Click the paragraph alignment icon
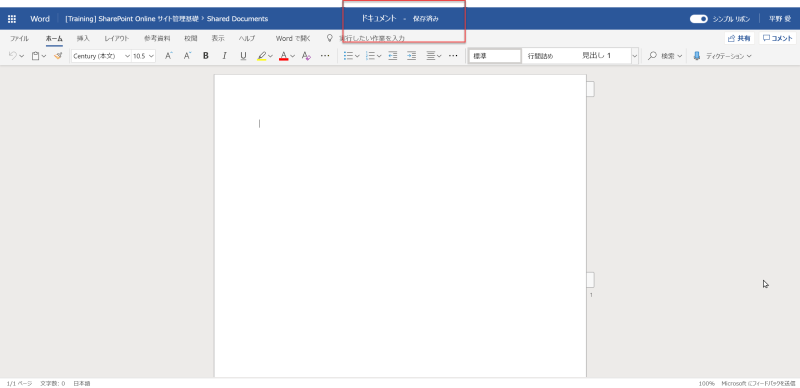The height and width of the screenshot is (388, 800). [x=431, y=56]
